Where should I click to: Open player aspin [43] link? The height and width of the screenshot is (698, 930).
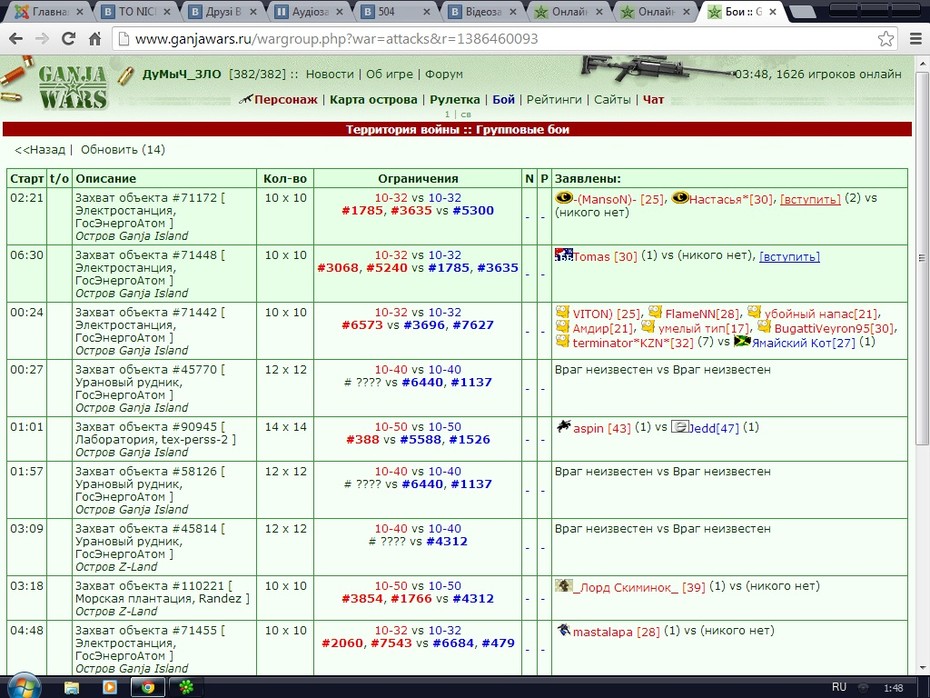tap(601, 428)
